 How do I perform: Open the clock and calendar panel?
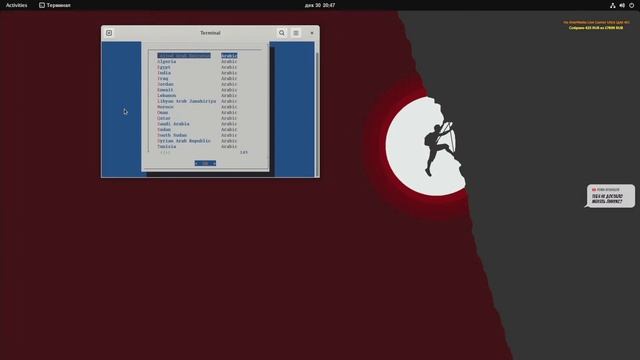(x=320, y=5)
